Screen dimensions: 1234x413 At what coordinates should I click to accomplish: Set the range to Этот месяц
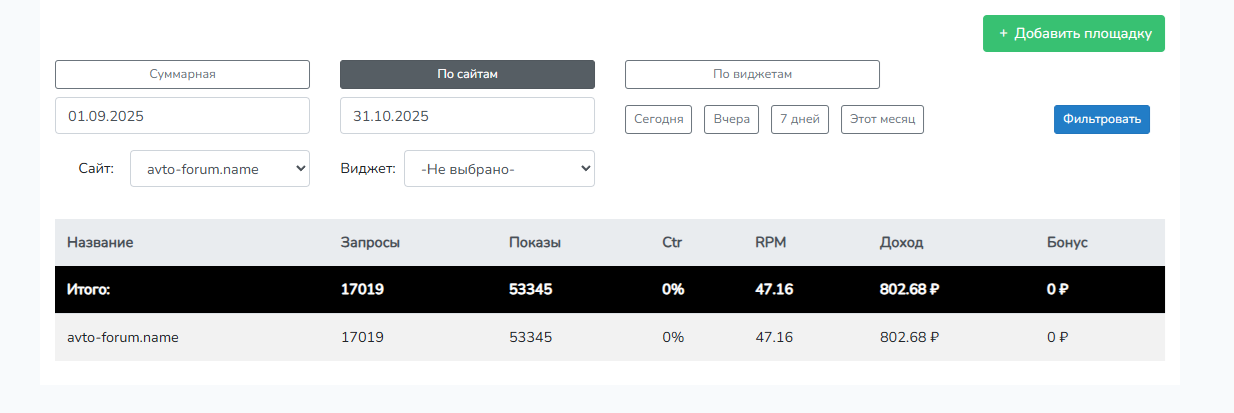pyautogui.click(x=882, y=119)
